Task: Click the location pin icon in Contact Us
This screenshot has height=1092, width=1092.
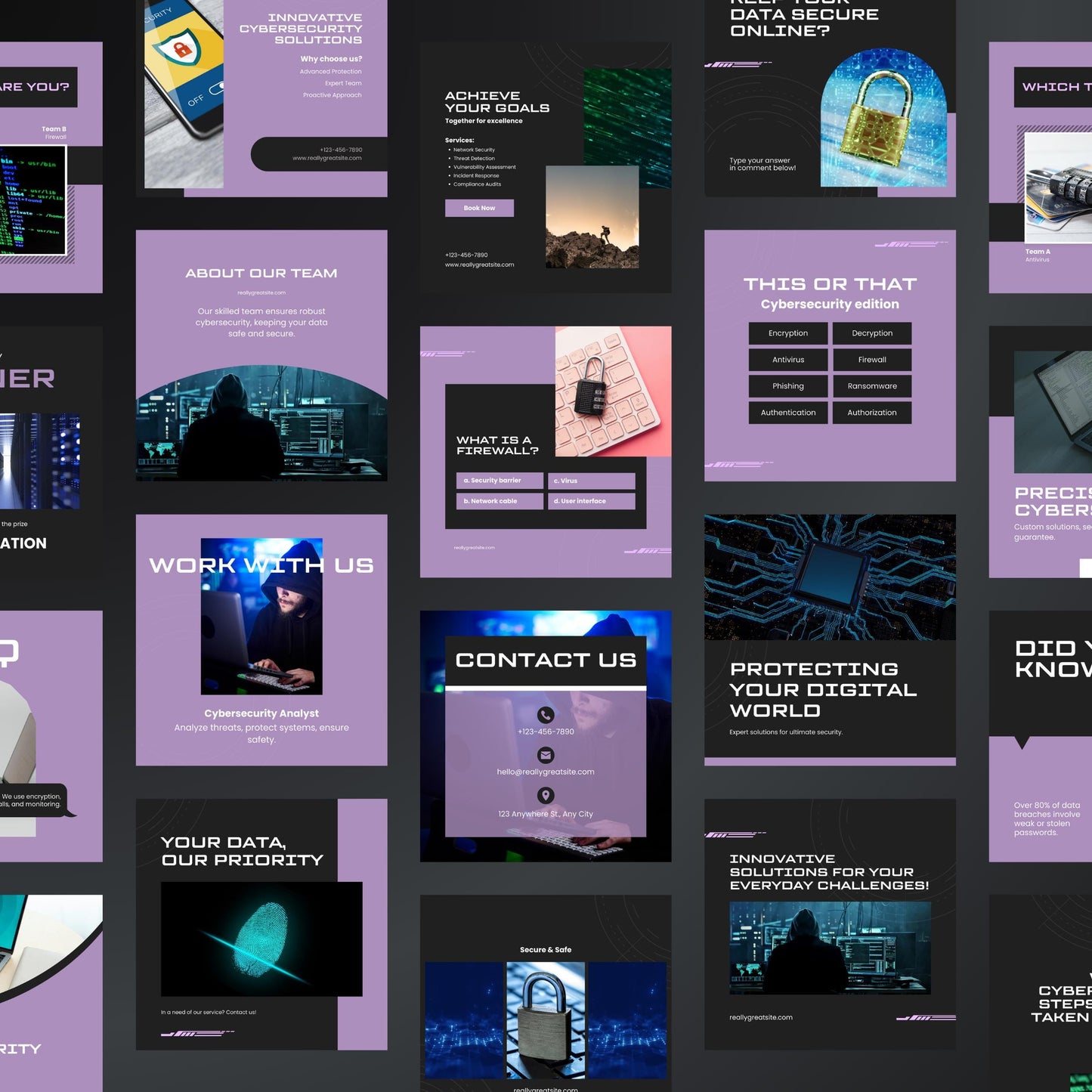Action: coord(546,794)
